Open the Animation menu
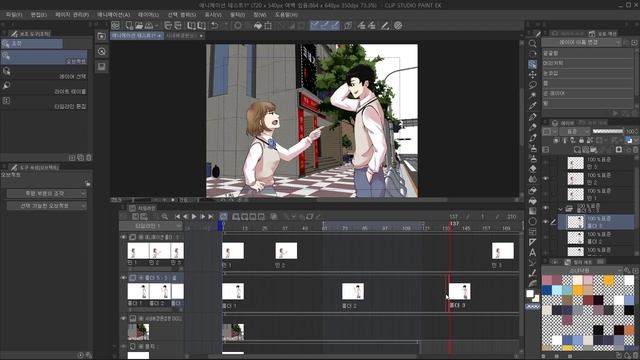640x360 pixels. coord(113,15)
